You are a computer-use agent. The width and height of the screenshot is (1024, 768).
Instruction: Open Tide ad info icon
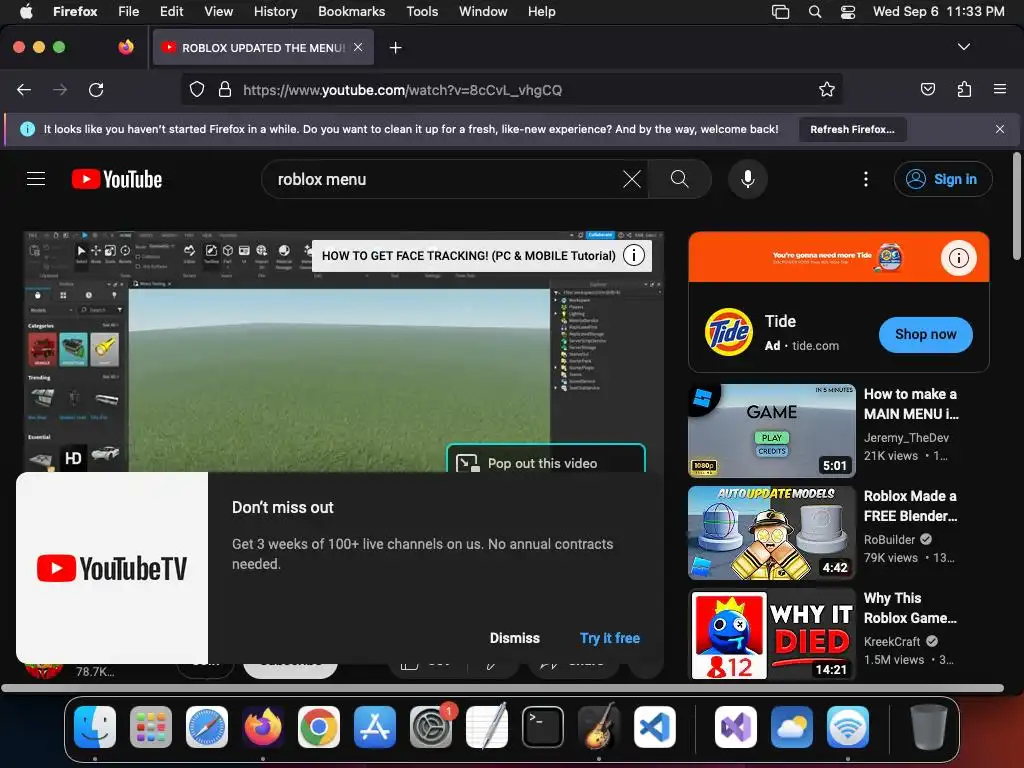pyautogui.click(x=958, y=257)
